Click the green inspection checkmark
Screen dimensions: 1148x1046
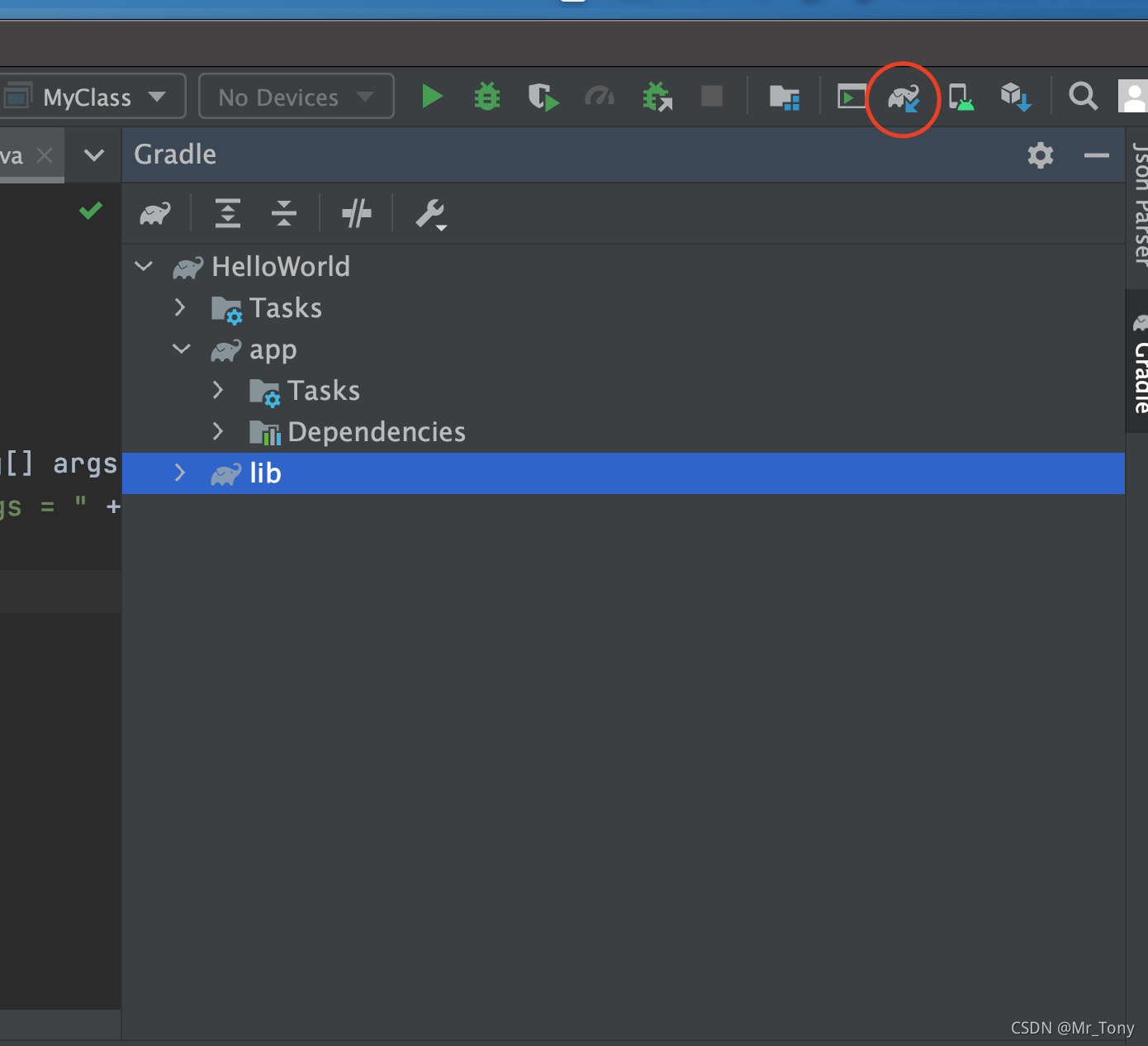(x=91, y=211)
